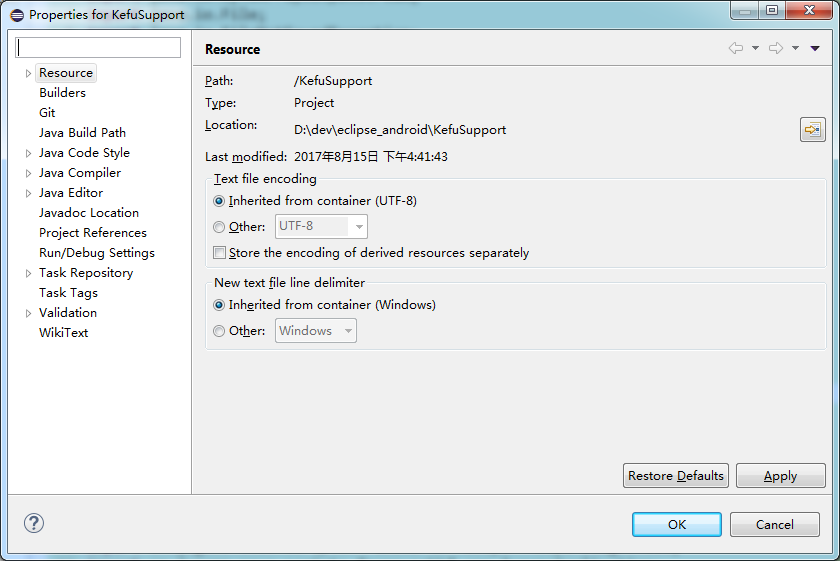Open the help question mark icon

[34, 523]
